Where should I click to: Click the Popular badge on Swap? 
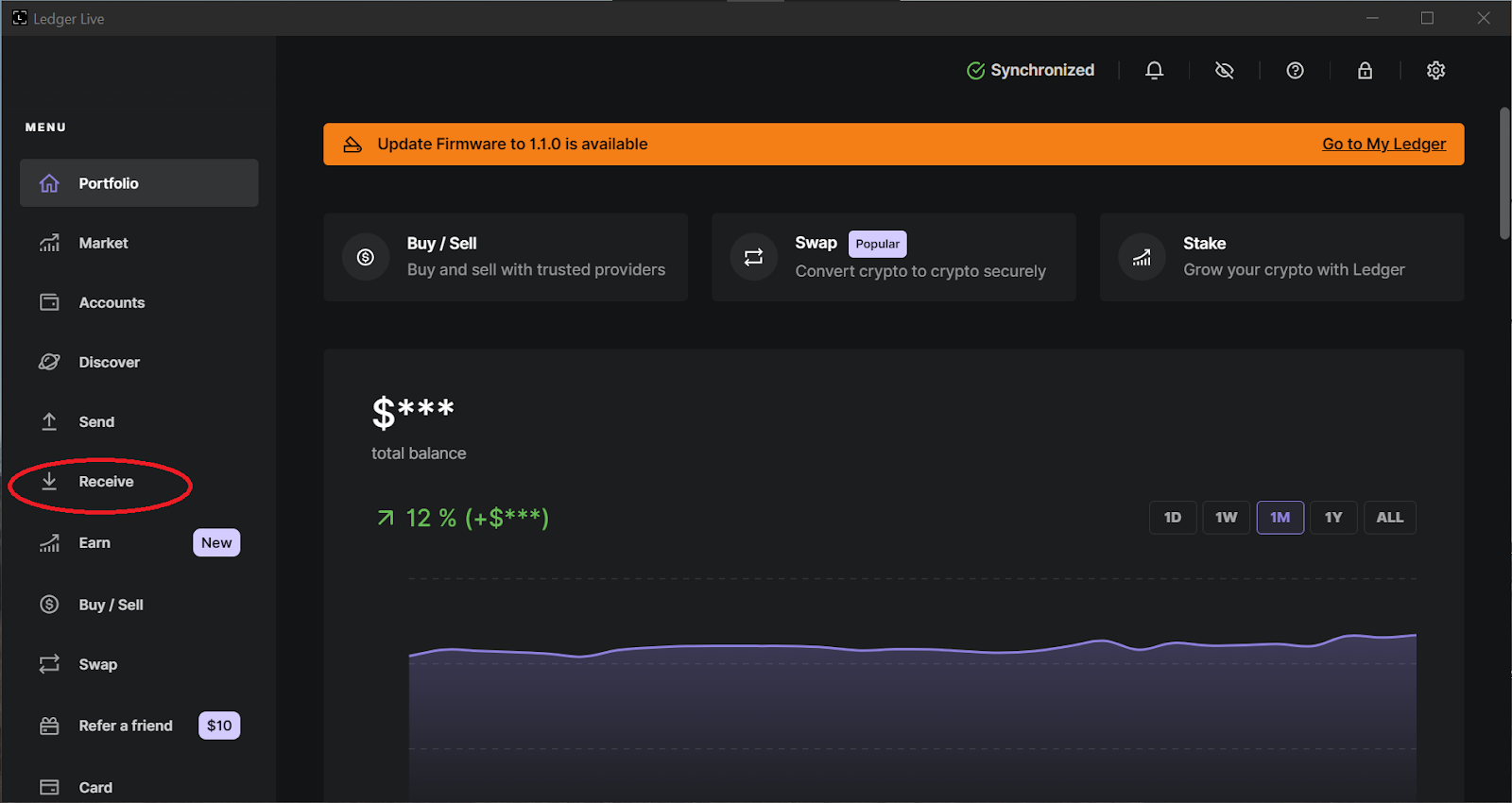878,244
